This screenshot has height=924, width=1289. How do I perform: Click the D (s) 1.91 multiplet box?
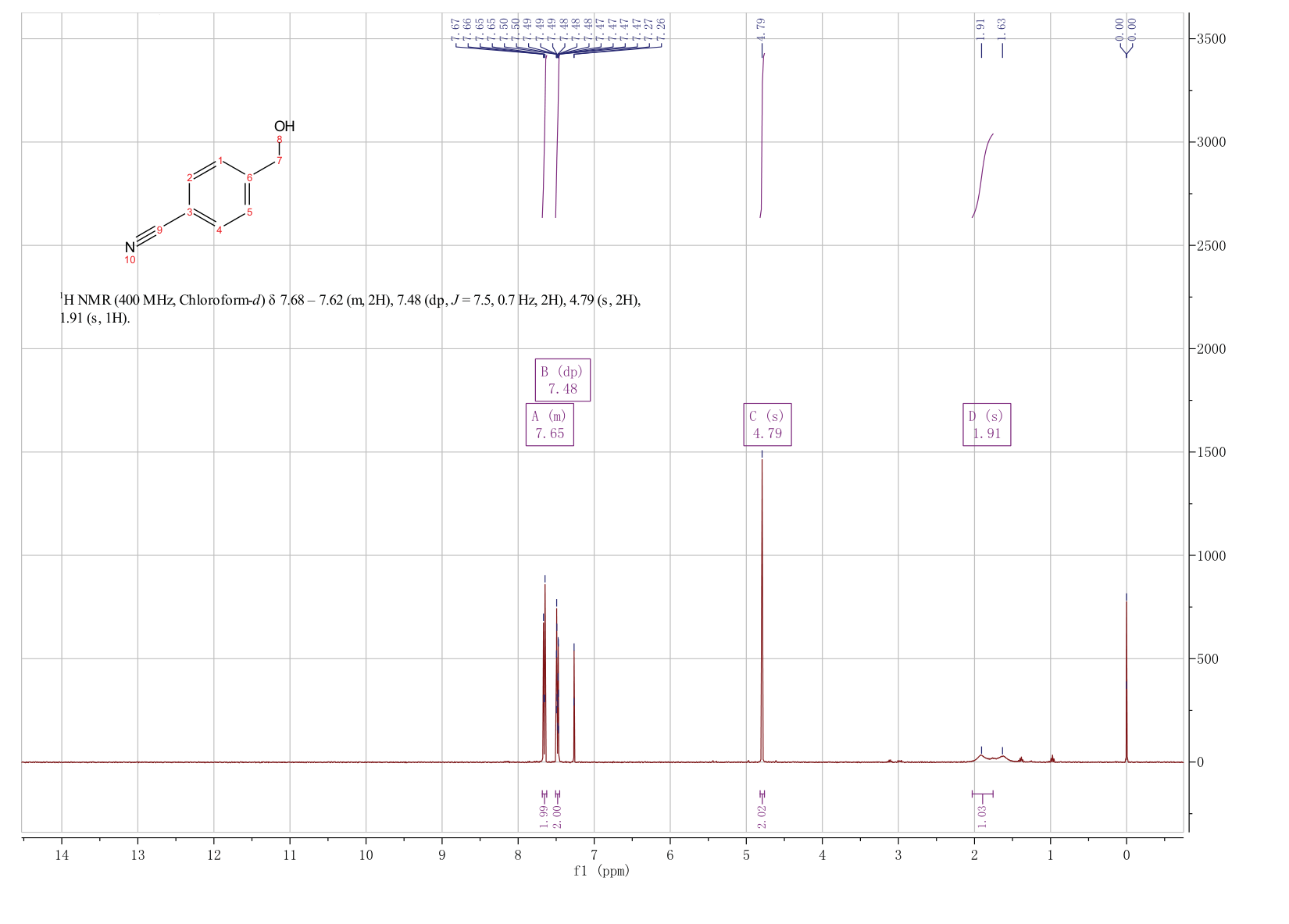click(987, 425)
